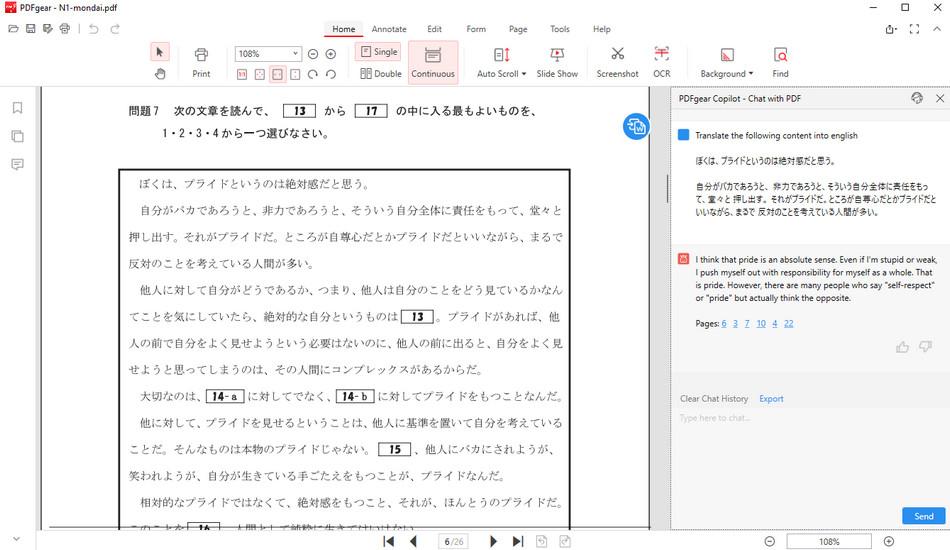Click the Redo arrow
Image resolution: width=950 pixels, height=550 pixels.
(115, 28)
